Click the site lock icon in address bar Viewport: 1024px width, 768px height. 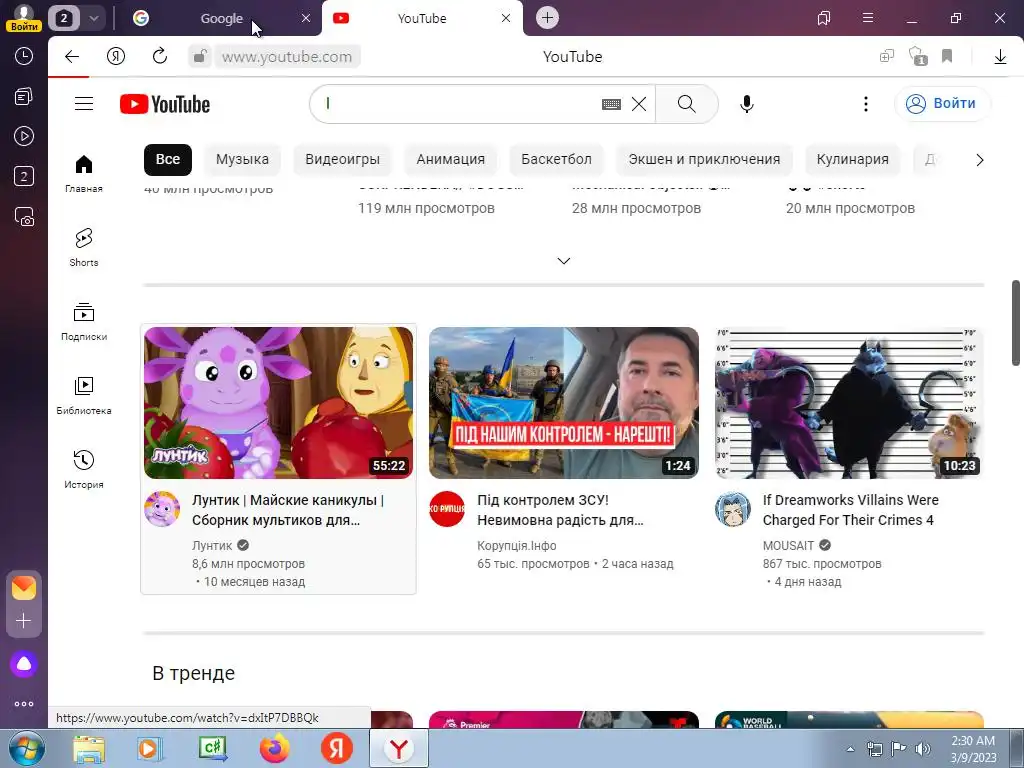coord(199,57)
